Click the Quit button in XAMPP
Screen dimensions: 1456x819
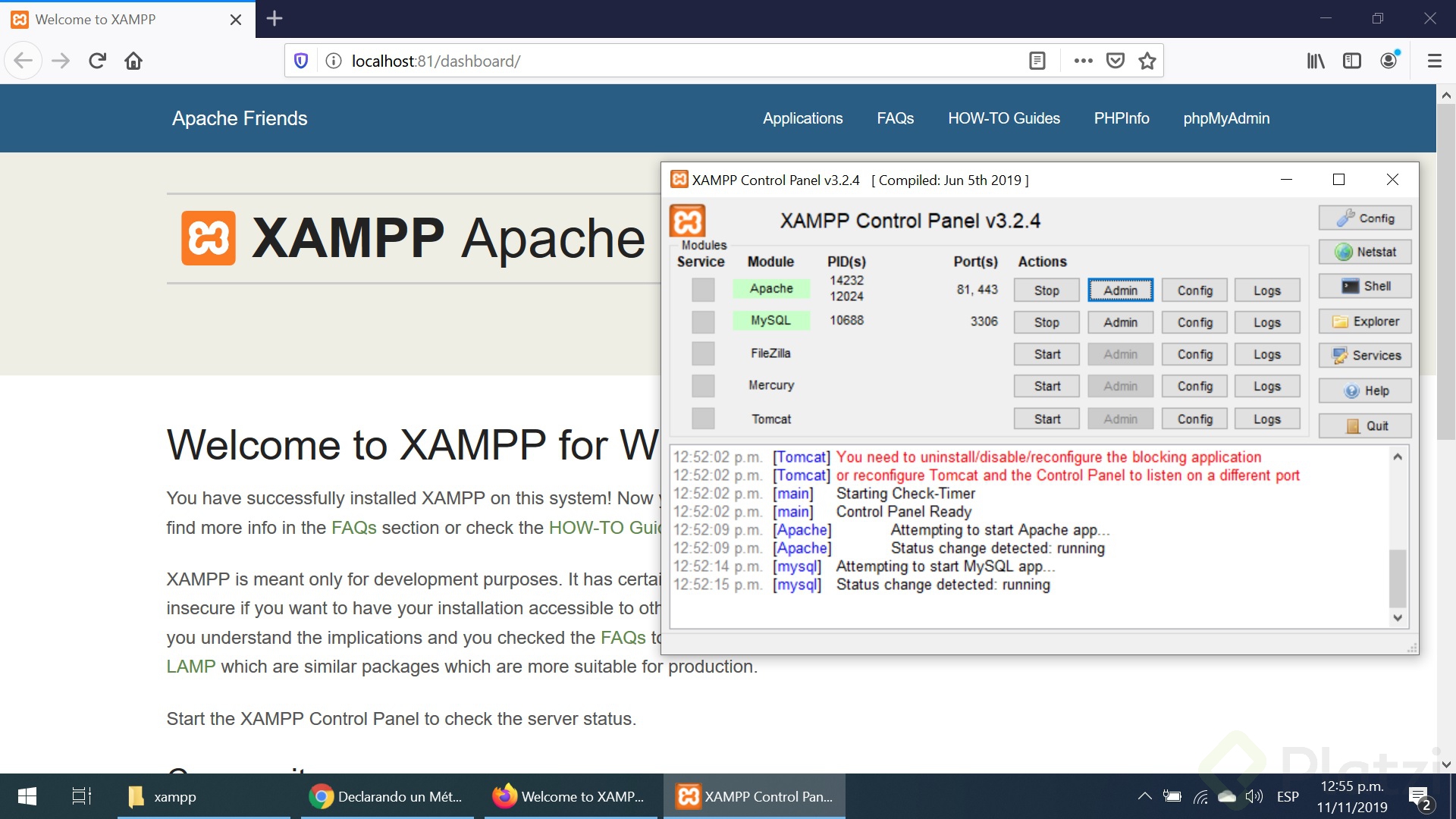(x=1364, y=426)
